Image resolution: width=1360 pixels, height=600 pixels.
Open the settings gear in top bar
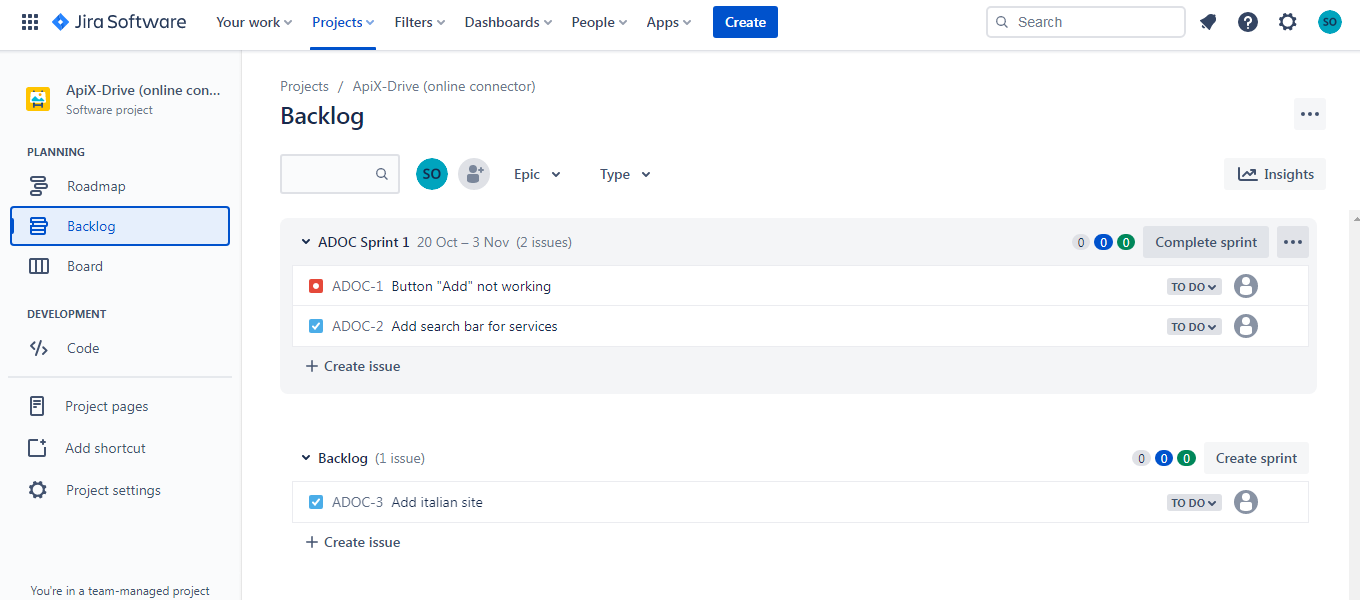[x=1288, y=22]
